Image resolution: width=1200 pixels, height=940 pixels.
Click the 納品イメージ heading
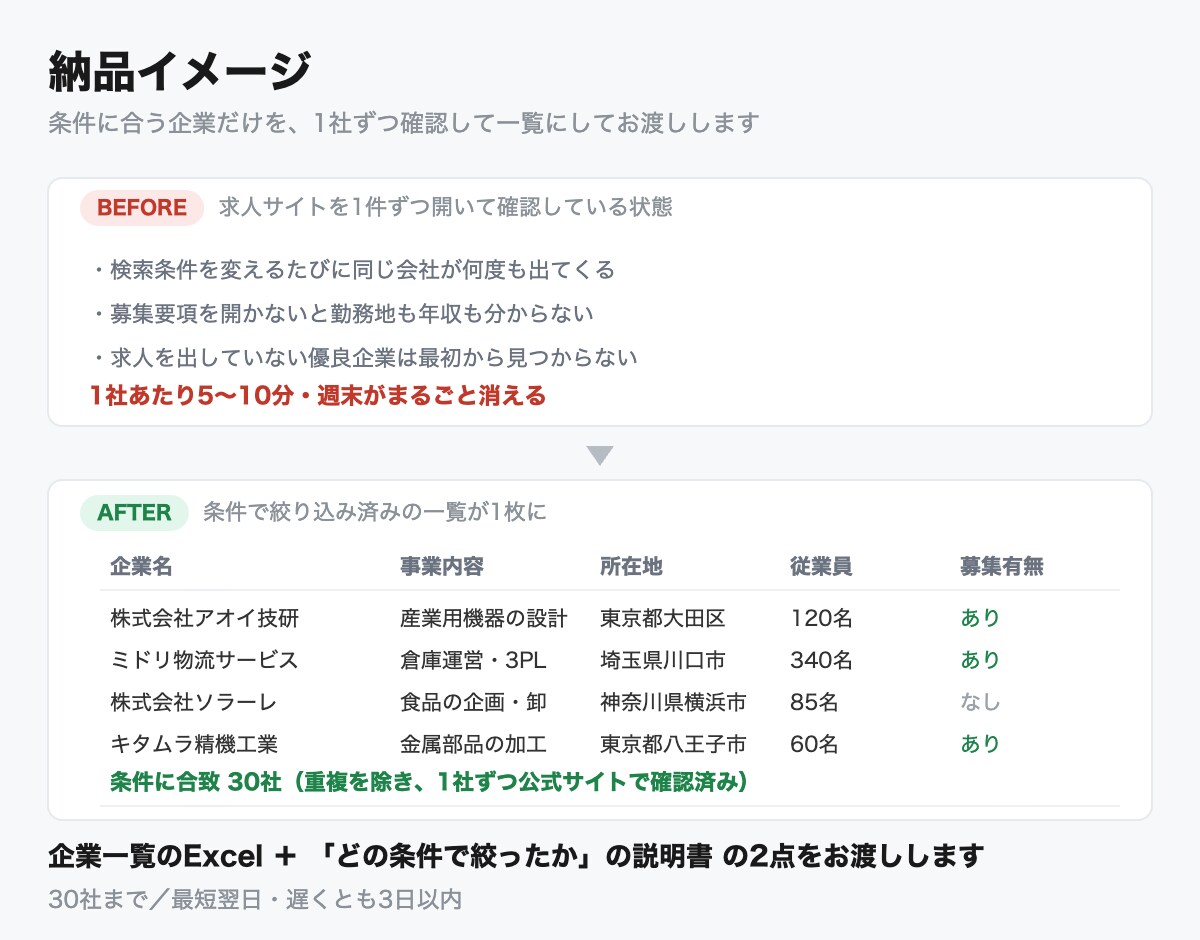point(180,72)
